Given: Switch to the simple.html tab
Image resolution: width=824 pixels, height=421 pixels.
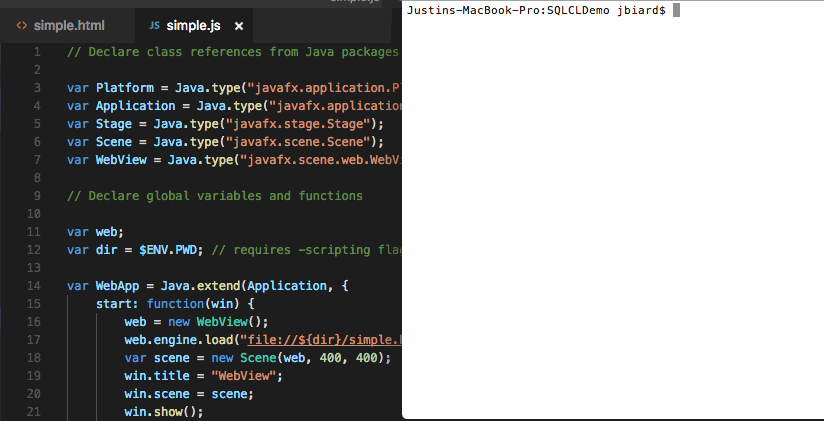Looking at the screenshot, I should click(68, 26).
